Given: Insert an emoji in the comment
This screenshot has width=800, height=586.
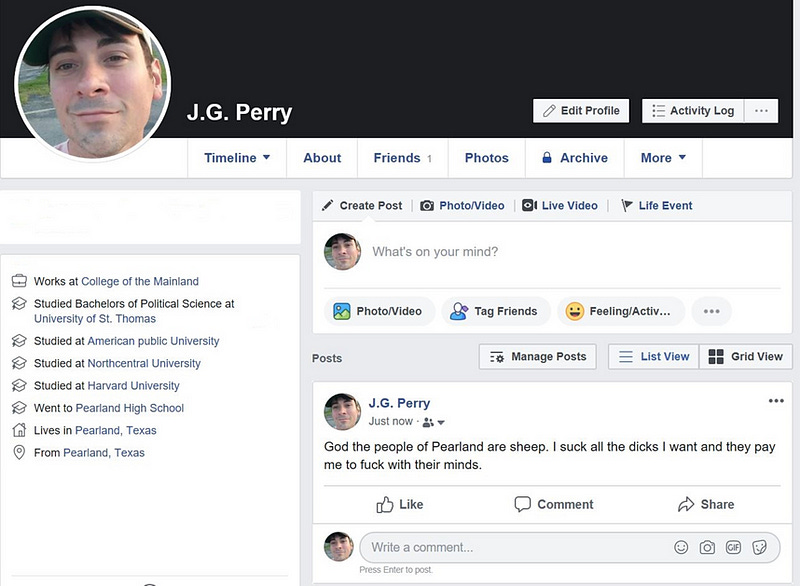Looking at the screenshot, I should click(681, 547).
